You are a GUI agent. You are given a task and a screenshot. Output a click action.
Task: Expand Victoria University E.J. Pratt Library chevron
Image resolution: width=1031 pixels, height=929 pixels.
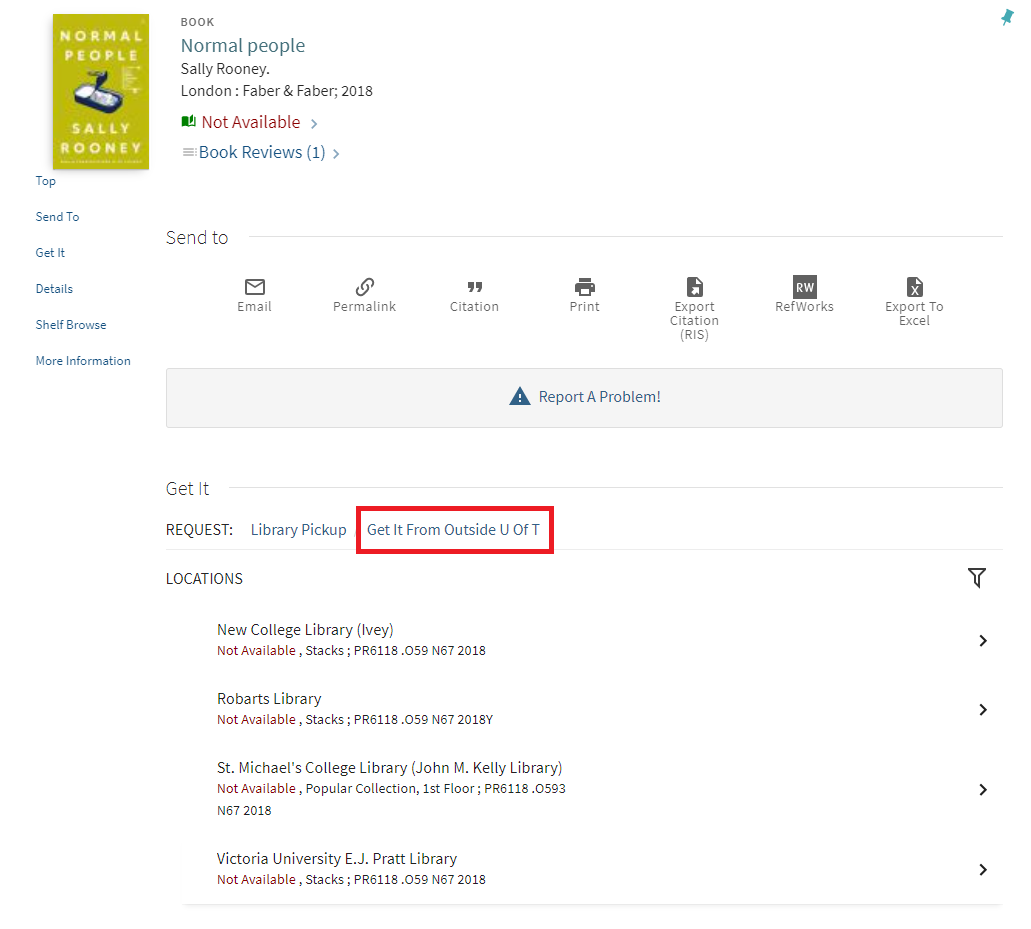pos(983,870)
